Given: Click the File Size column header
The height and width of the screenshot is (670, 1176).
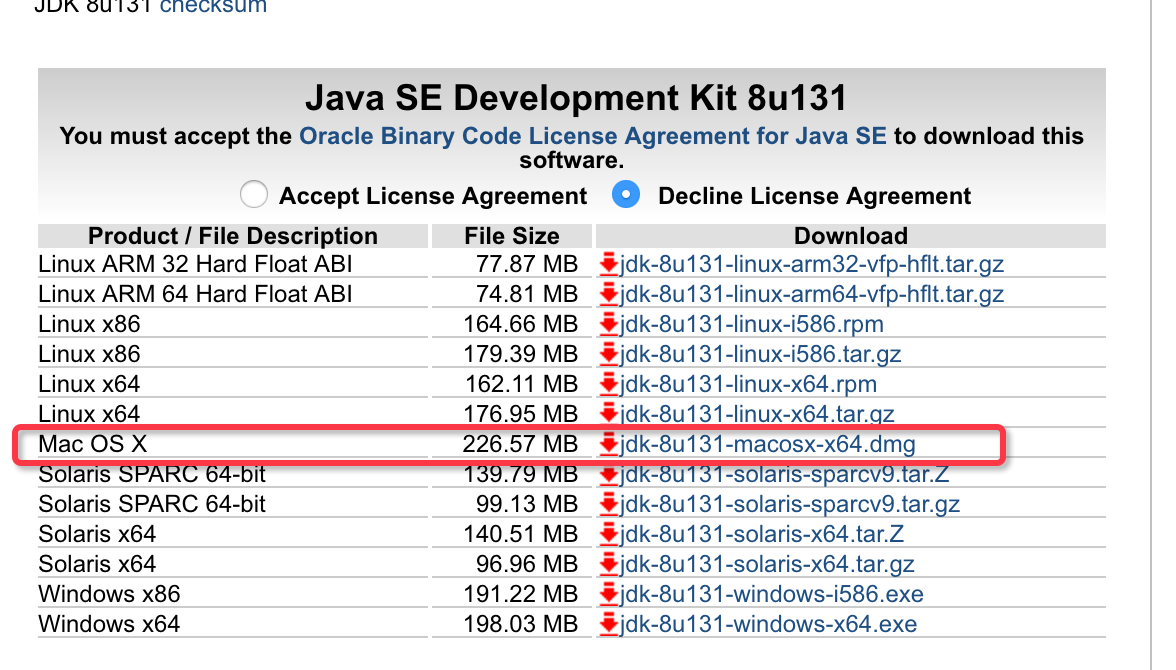Looking at the screenshot, I should (x=512, y=236).
